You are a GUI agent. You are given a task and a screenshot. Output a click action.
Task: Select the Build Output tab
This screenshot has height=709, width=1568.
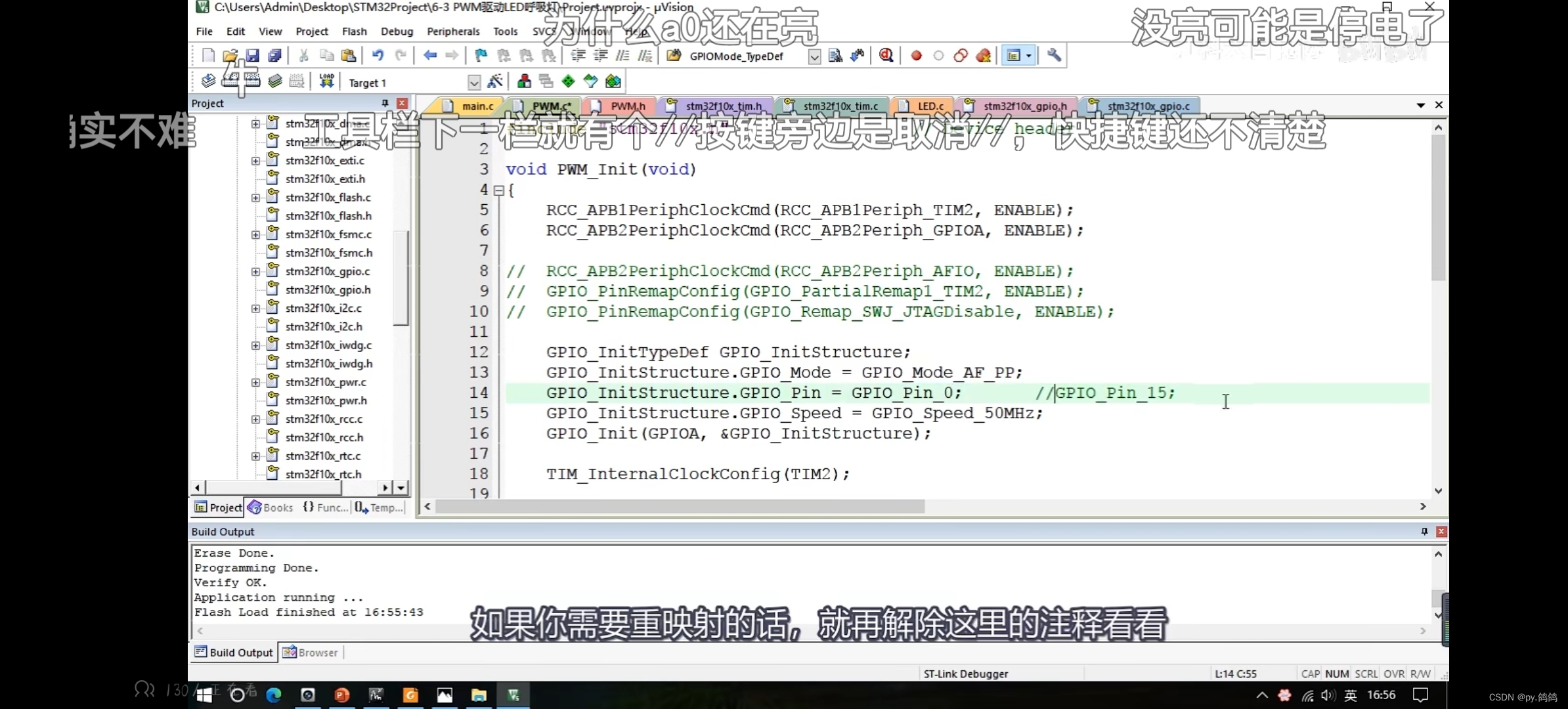[x=234, y=653]
